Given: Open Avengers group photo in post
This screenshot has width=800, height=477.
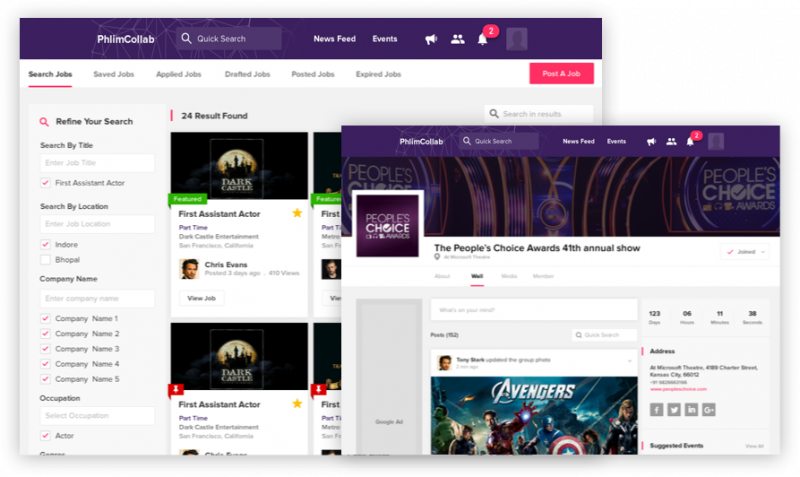Looking at the screenshot, I should (534, 415).
